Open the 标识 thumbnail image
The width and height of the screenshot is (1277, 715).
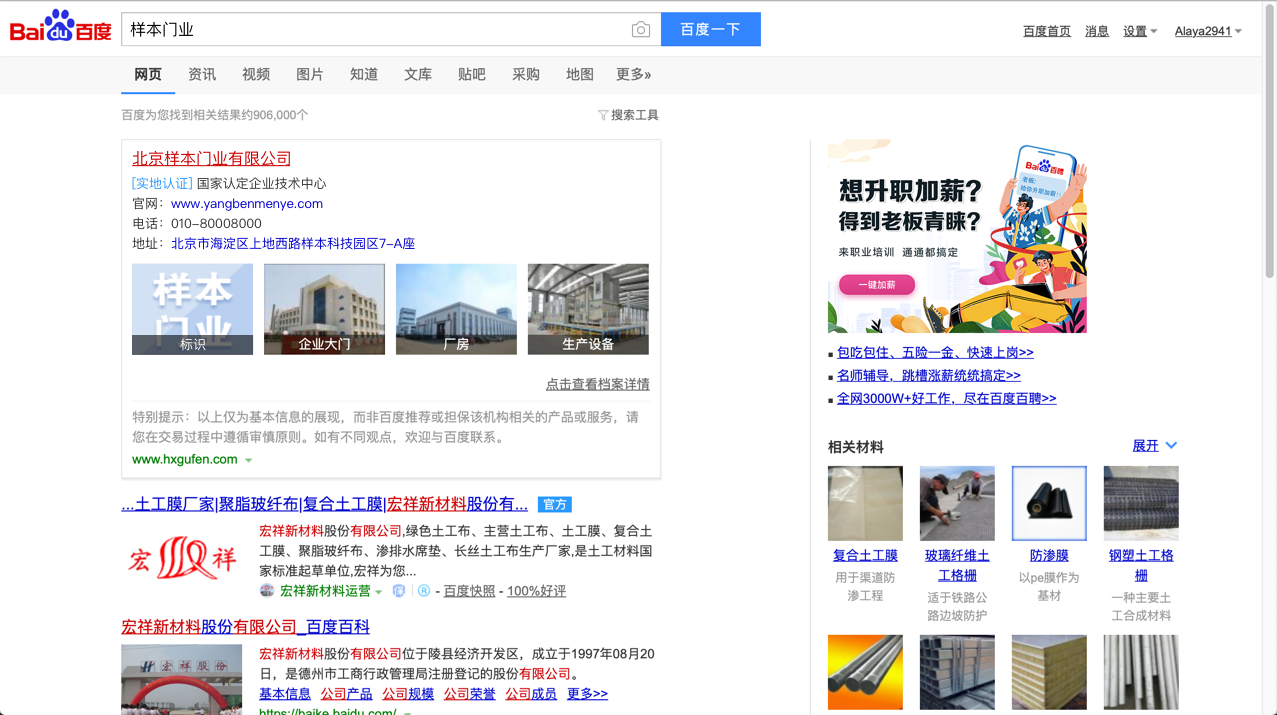click(192, 309)
